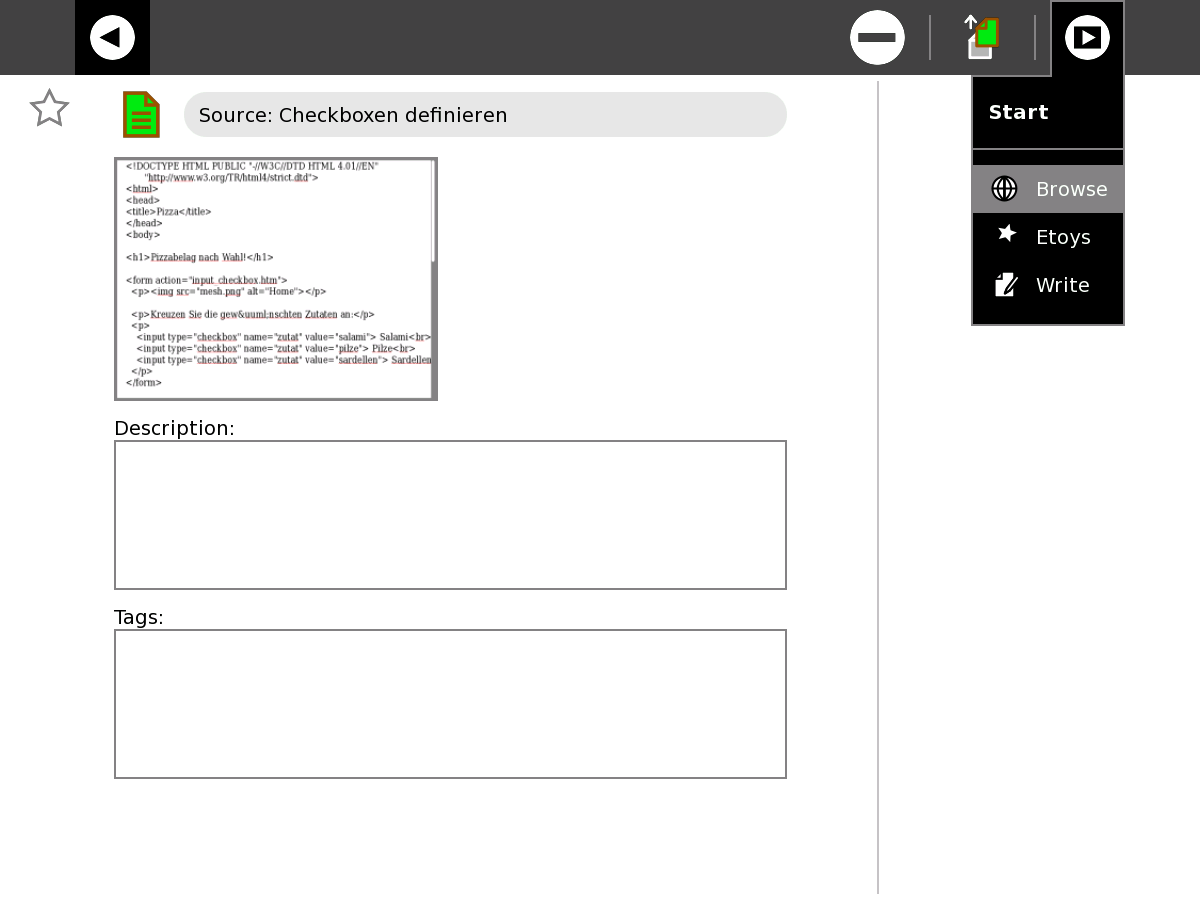Choose 'Browse' from the Start menu
The height and width of the screenshot is (900, 1200).
(1071, 189)
